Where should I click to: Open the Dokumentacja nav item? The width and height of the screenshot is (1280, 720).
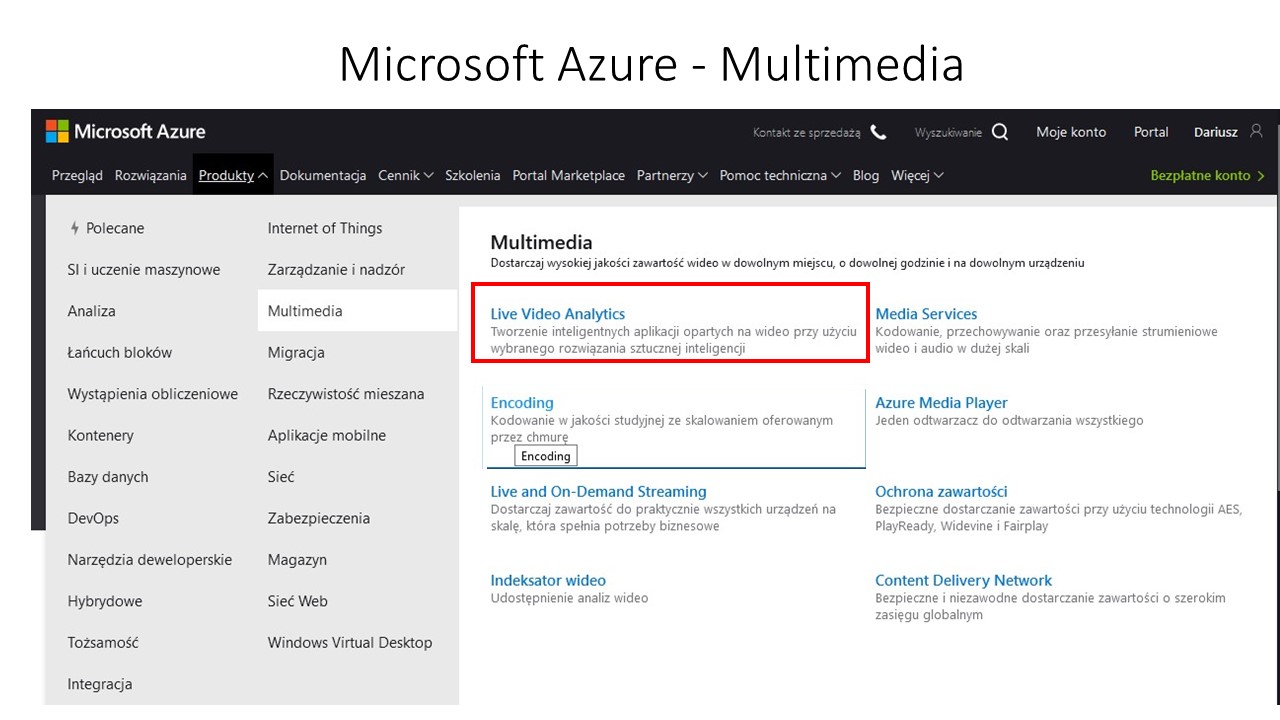pyautogui.click(x=323, y=175)
